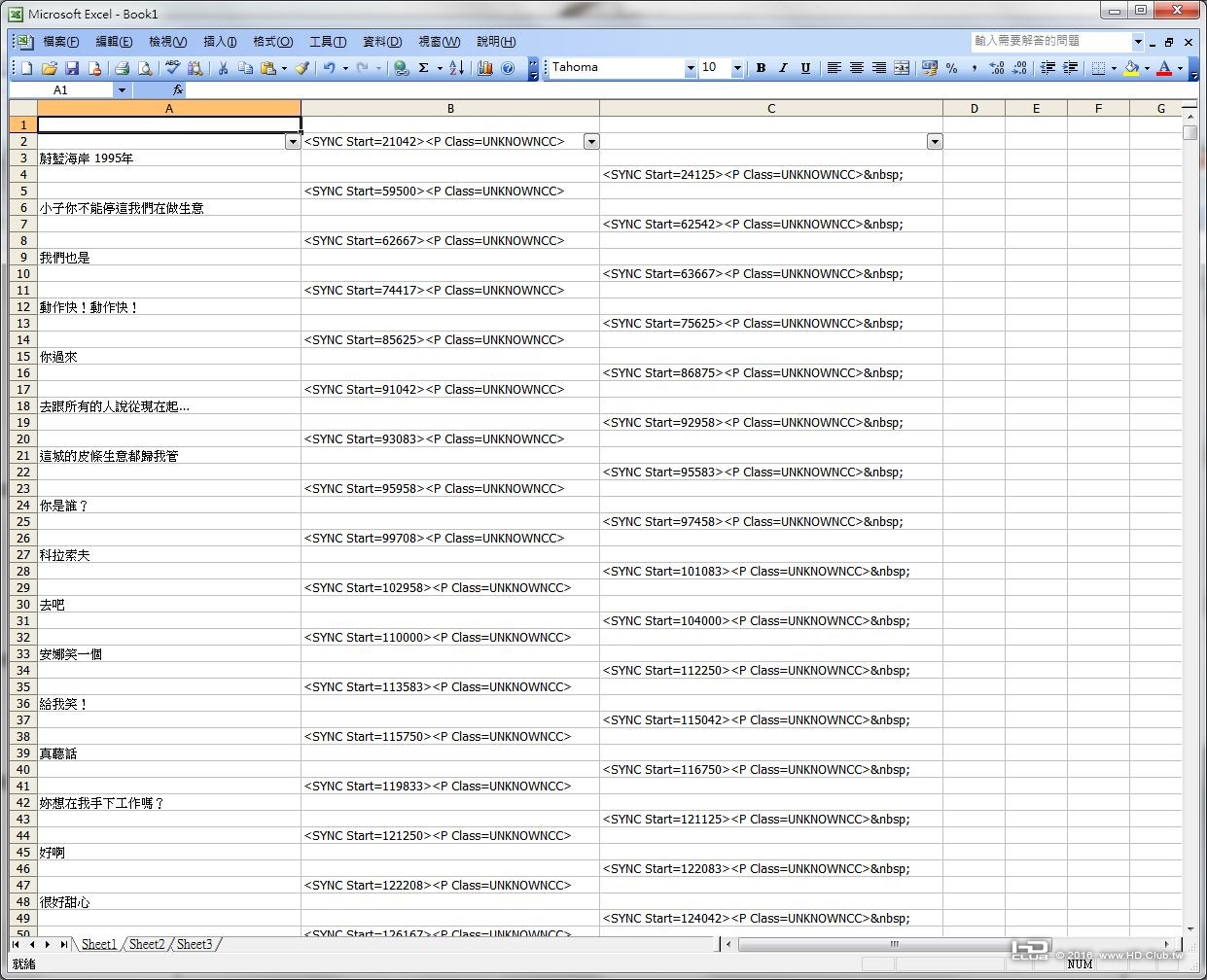The width and height of the screenshot is (1207, 980).
Task: Decrease decimal places
Action: point(1019,68)
